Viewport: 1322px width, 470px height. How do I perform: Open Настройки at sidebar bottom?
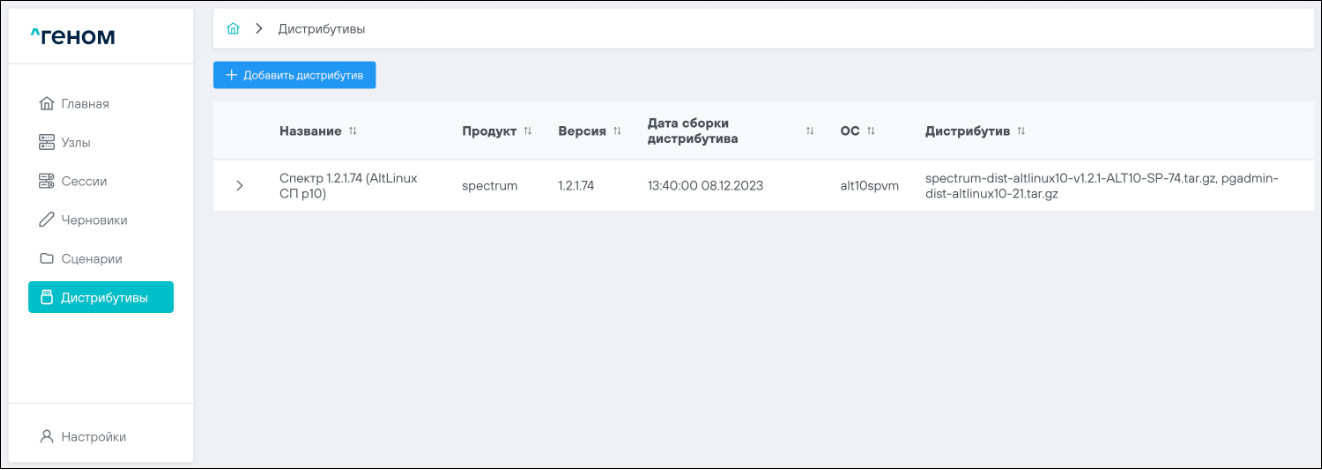93,437
